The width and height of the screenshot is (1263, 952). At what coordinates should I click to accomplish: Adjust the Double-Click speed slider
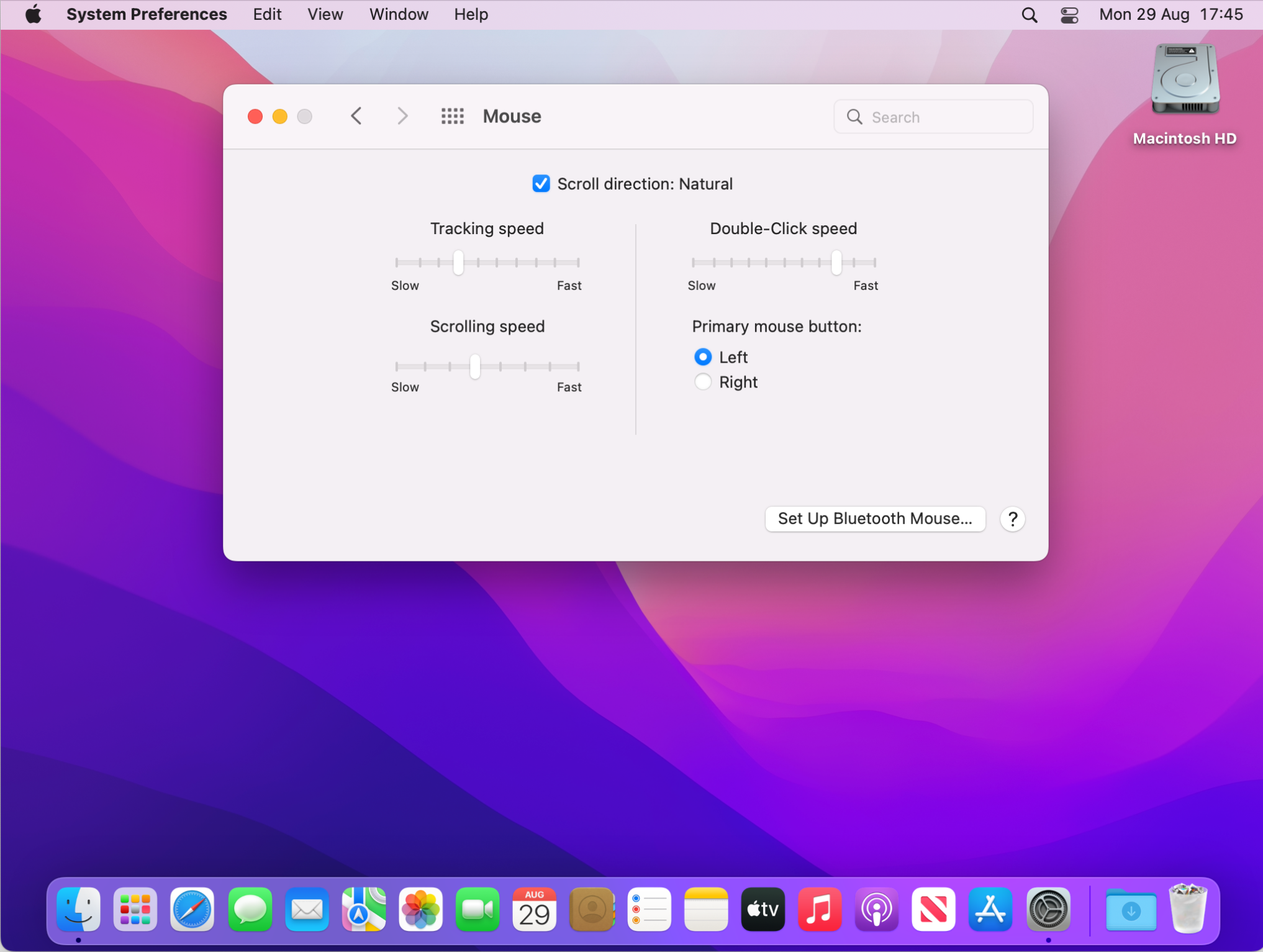tap(836, 263)
